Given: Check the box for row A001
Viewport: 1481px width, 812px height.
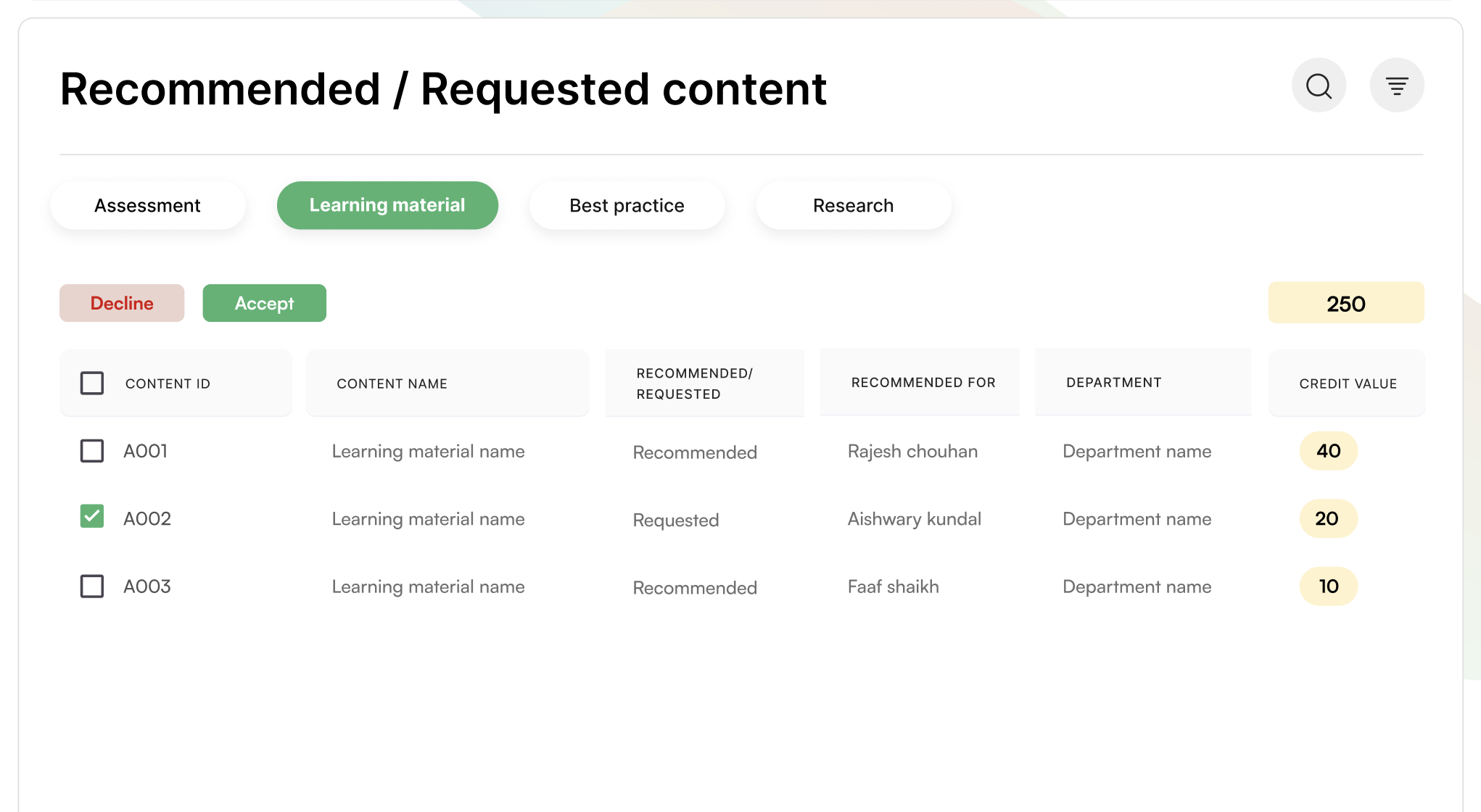Looking at the screenshot, I should pyautogui.click(x=92, y=451).
